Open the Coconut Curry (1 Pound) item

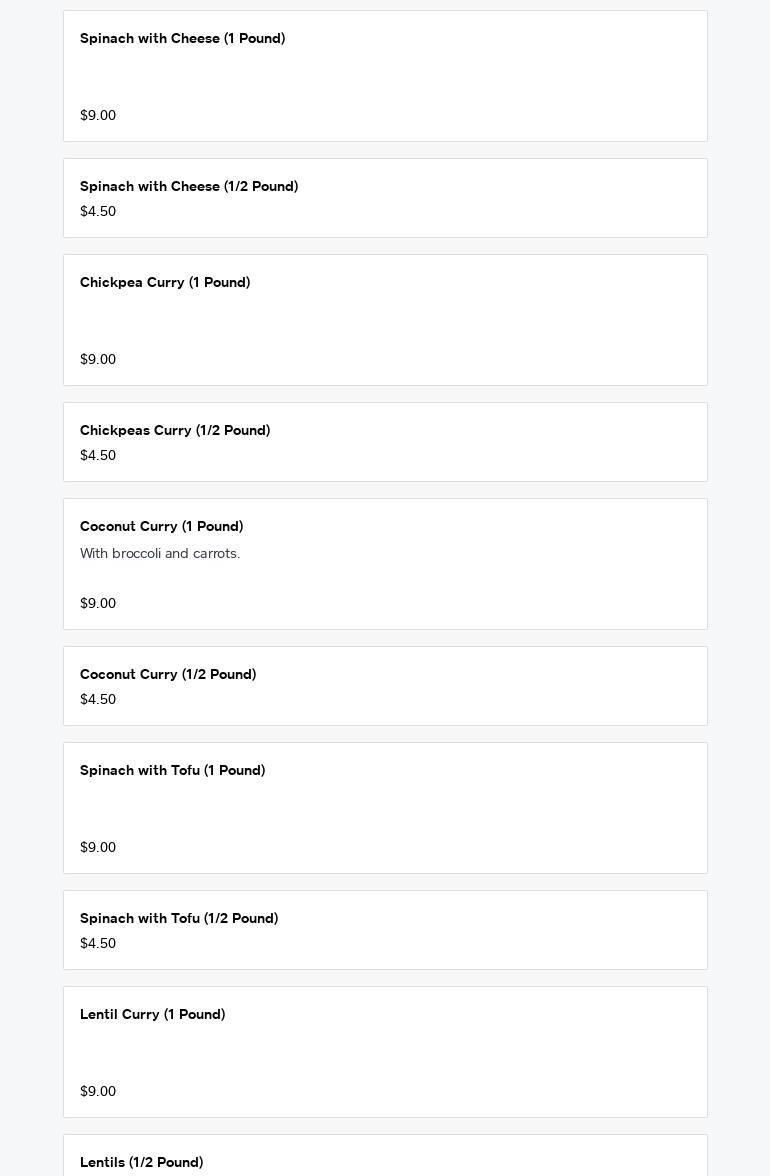pyautogui.click(x=161, y=527)
